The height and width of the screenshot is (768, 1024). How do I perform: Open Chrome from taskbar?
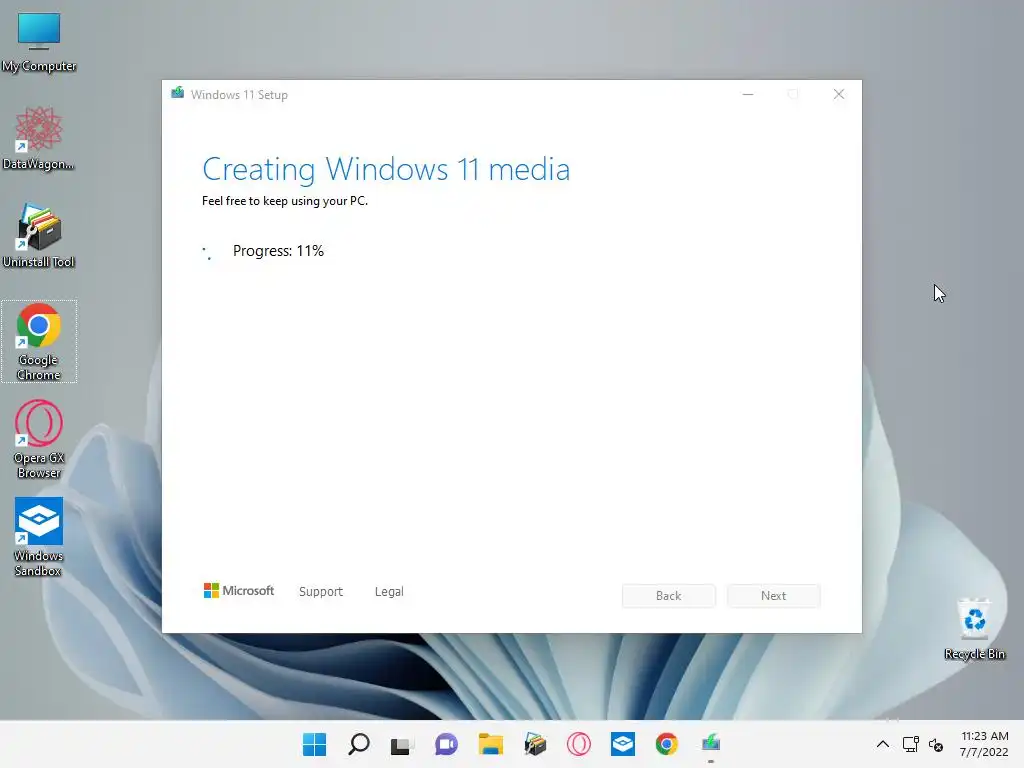[667, 744]
